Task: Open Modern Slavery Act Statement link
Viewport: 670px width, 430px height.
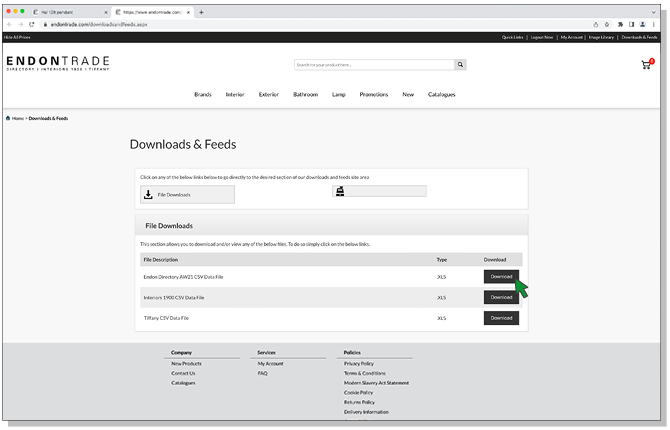Action: [376, 383]
